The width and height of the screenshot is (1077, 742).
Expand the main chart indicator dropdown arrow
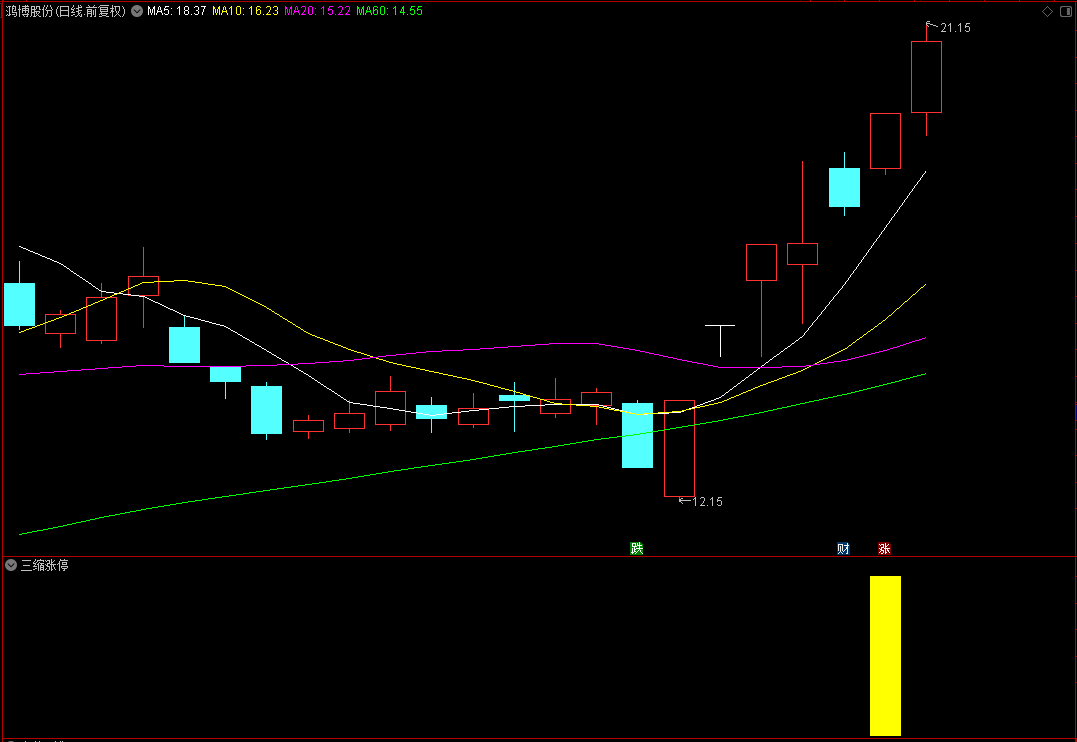(137, 11)
